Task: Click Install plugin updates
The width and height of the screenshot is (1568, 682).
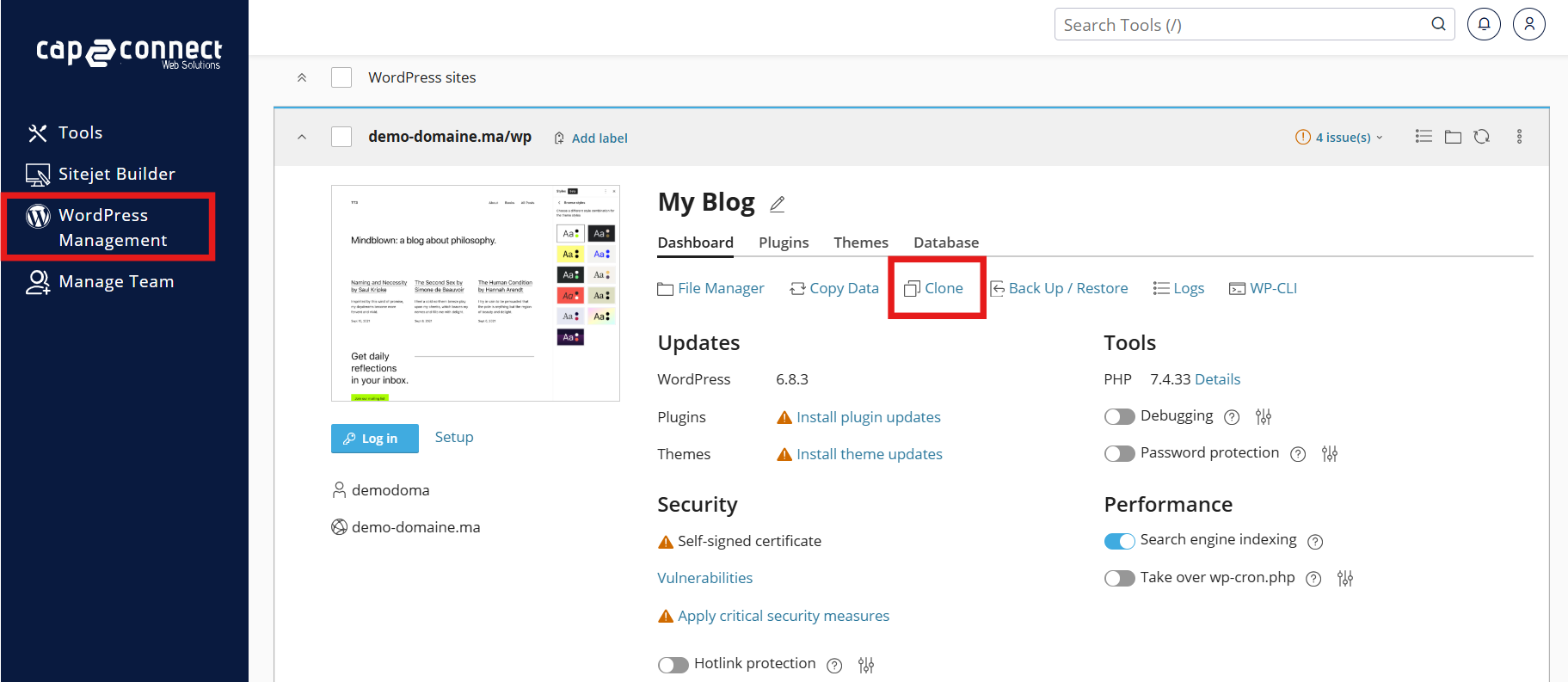Action: pyautogui.click(x=869, y=417)
